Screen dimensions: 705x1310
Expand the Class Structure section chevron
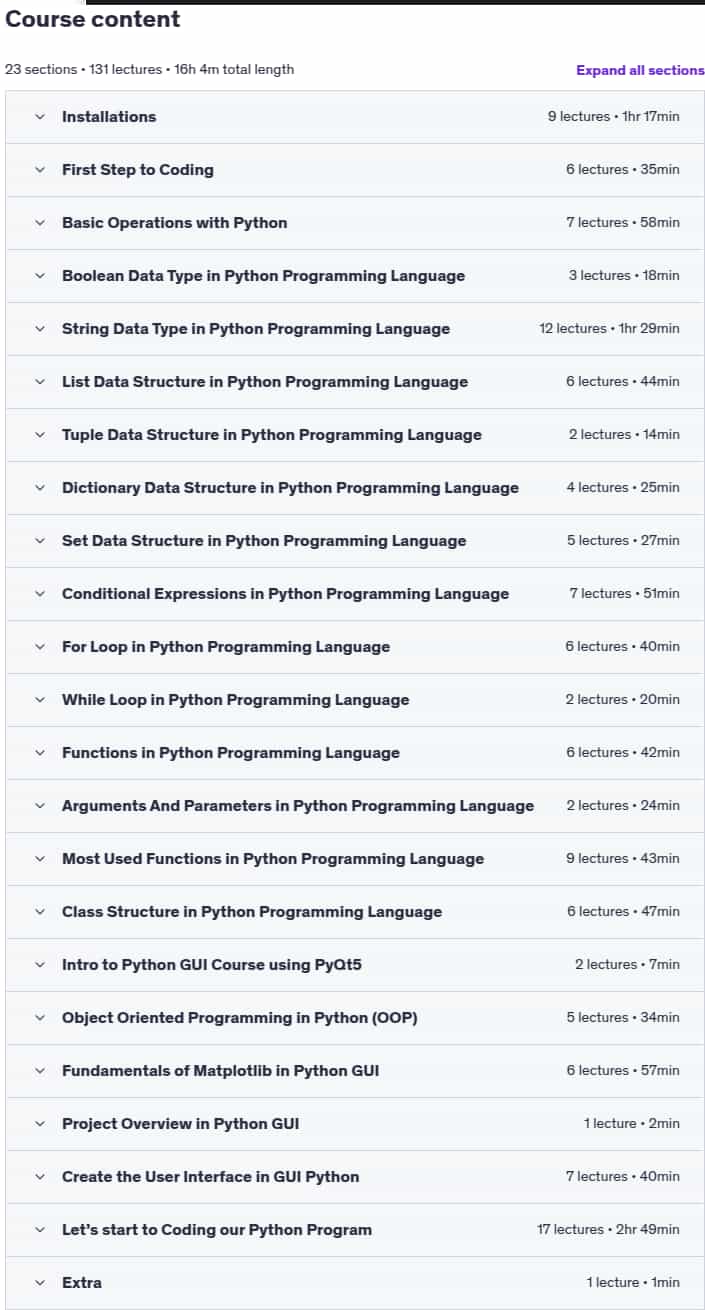coord(40,912)
